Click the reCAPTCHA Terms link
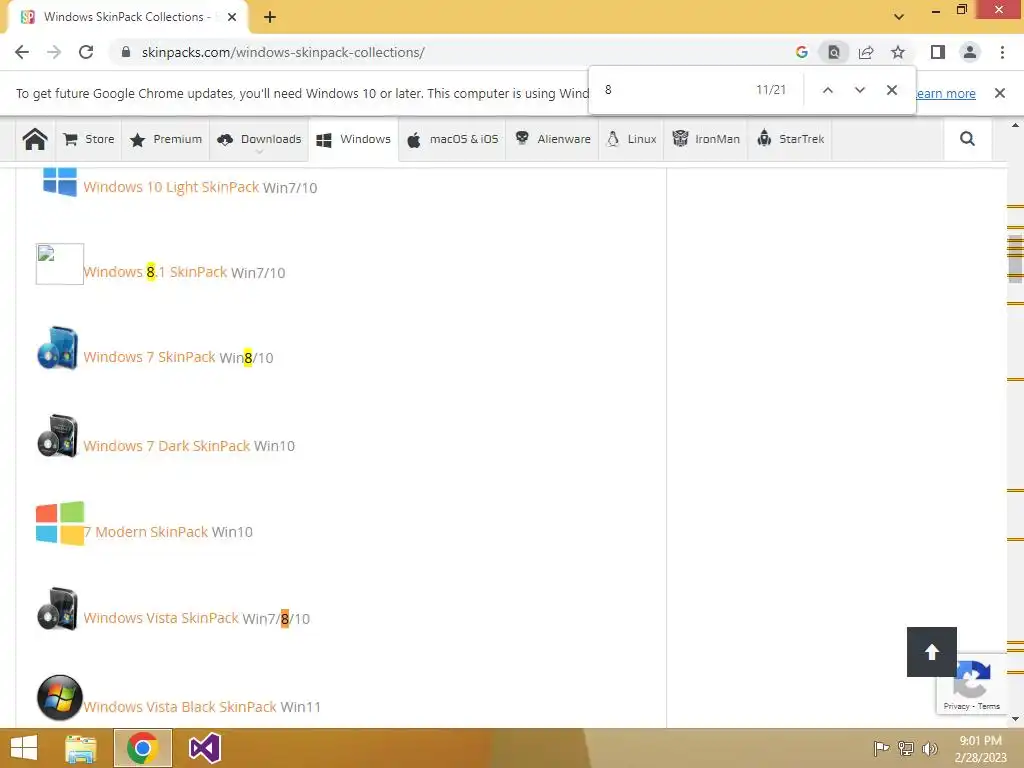 point(989,706)
